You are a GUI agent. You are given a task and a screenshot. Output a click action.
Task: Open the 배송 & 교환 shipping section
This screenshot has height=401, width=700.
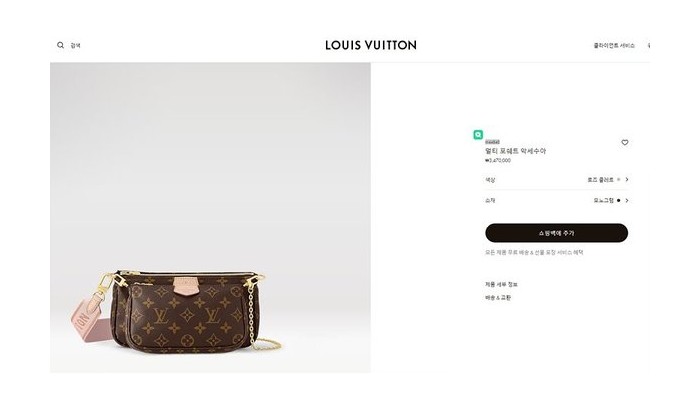point(498,297)
